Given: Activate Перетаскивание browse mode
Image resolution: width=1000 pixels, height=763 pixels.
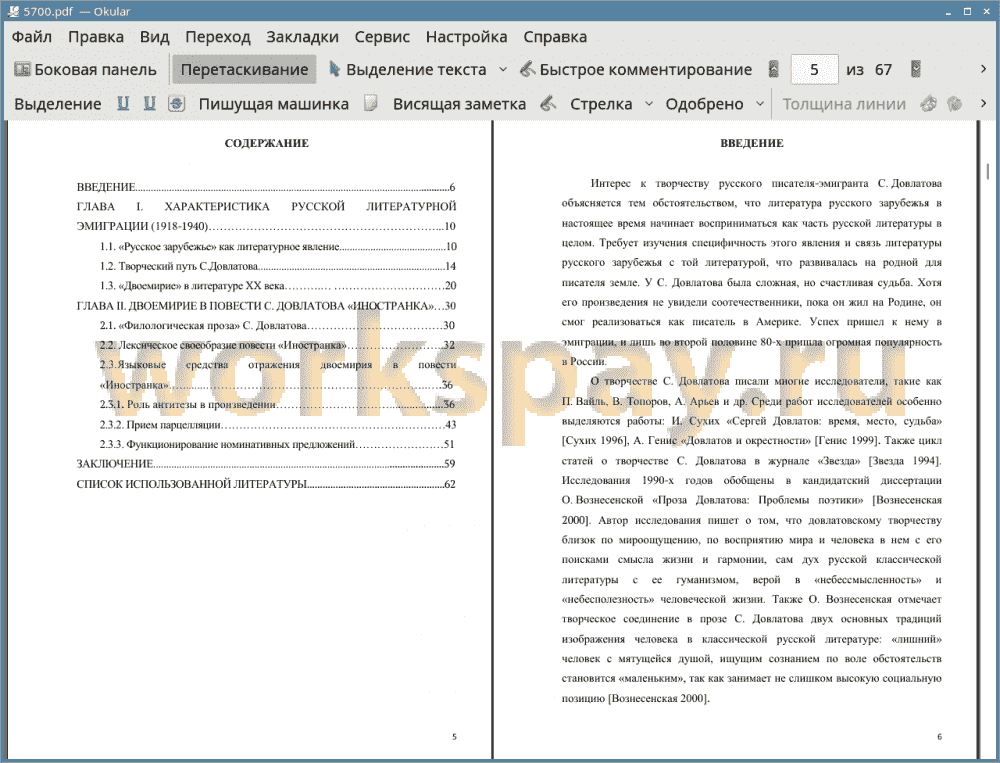Looking at the screenshot, I should (244, 70).
